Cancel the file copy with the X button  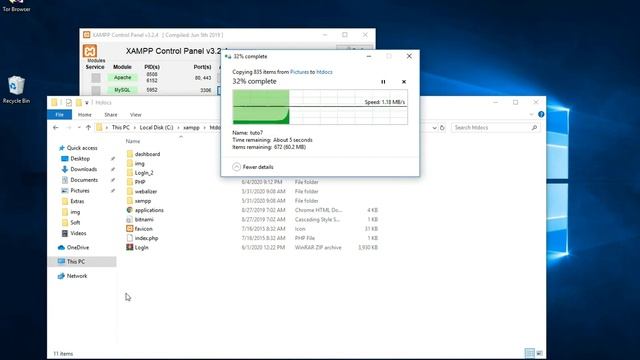[404, 82]
